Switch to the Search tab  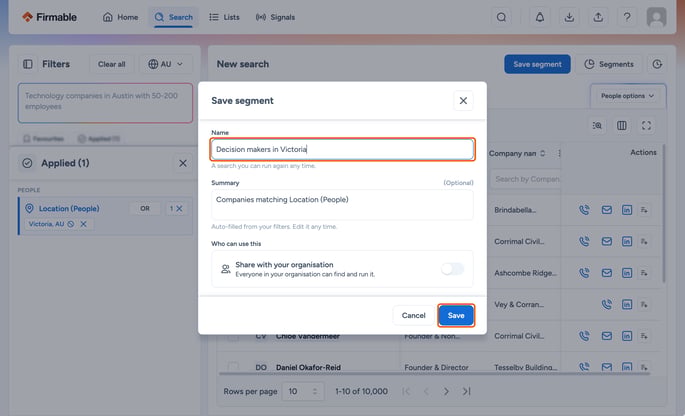(x=173, y=17)
